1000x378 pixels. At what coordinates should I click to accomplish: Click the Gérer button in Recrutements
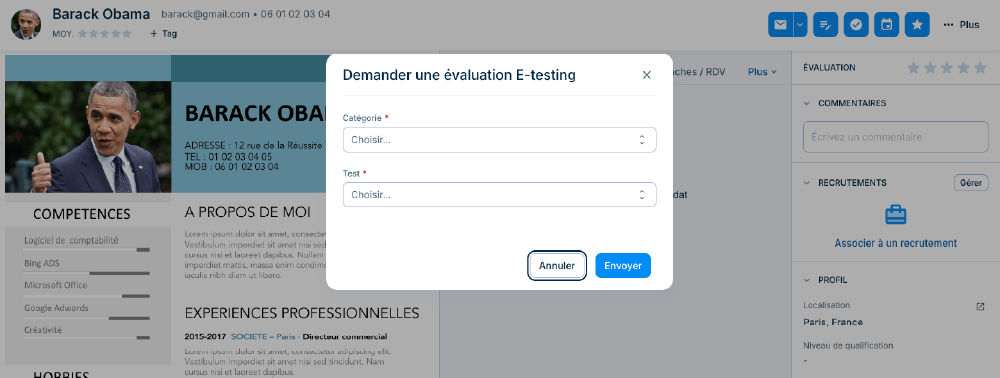[971, 183]
